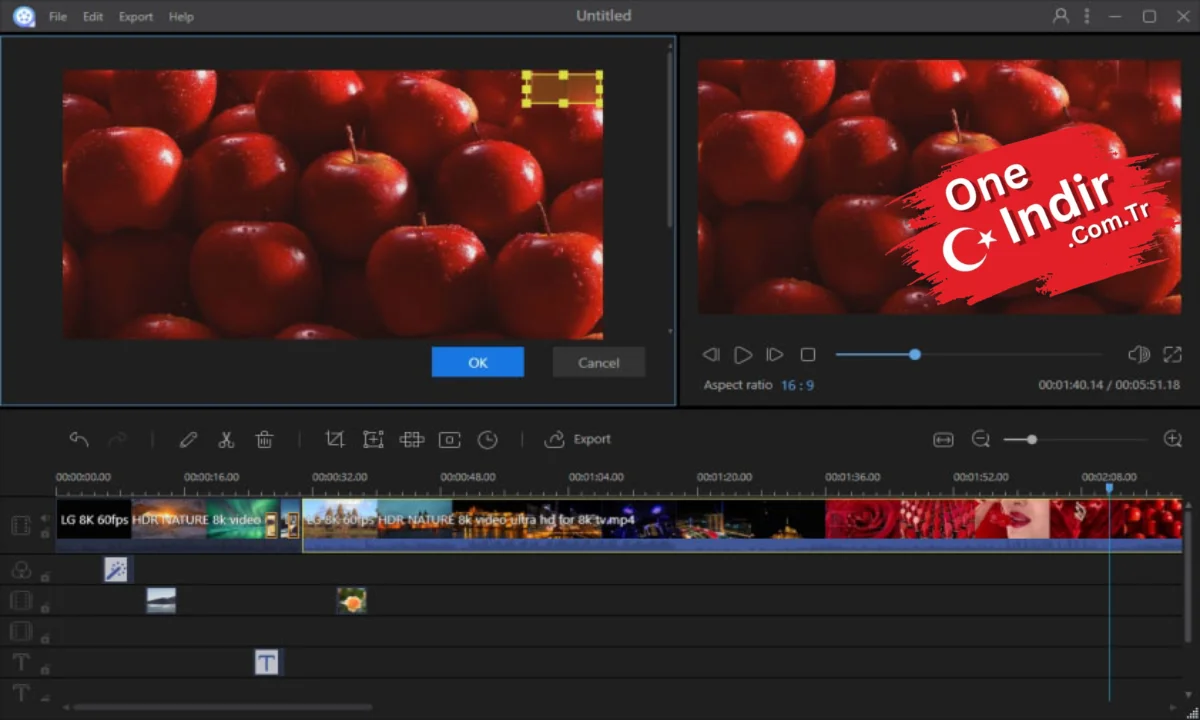This screenshot has height=720, width=1200.
Task: Confirm mosaic with the OK button
Action: (x=478, y=362)
